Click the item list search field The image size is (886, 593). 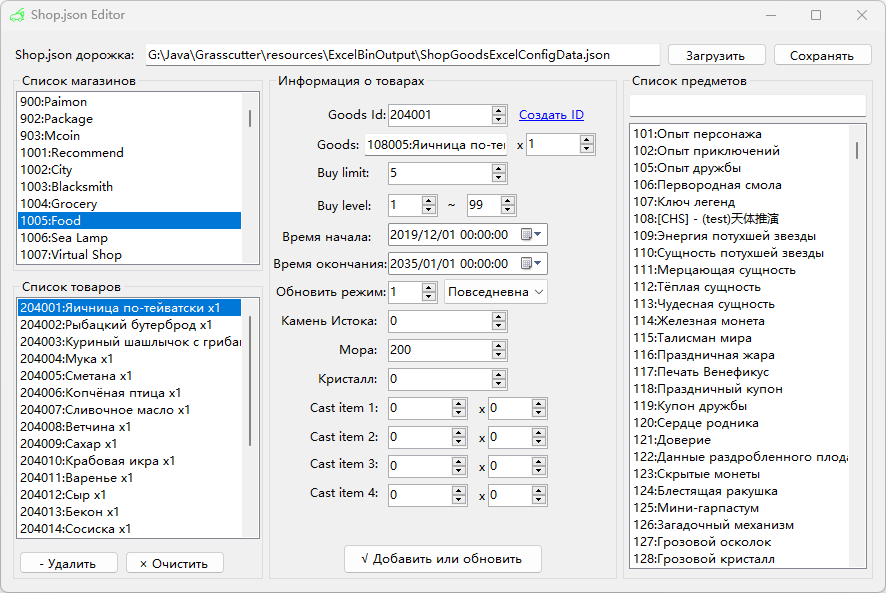[747, 105]
